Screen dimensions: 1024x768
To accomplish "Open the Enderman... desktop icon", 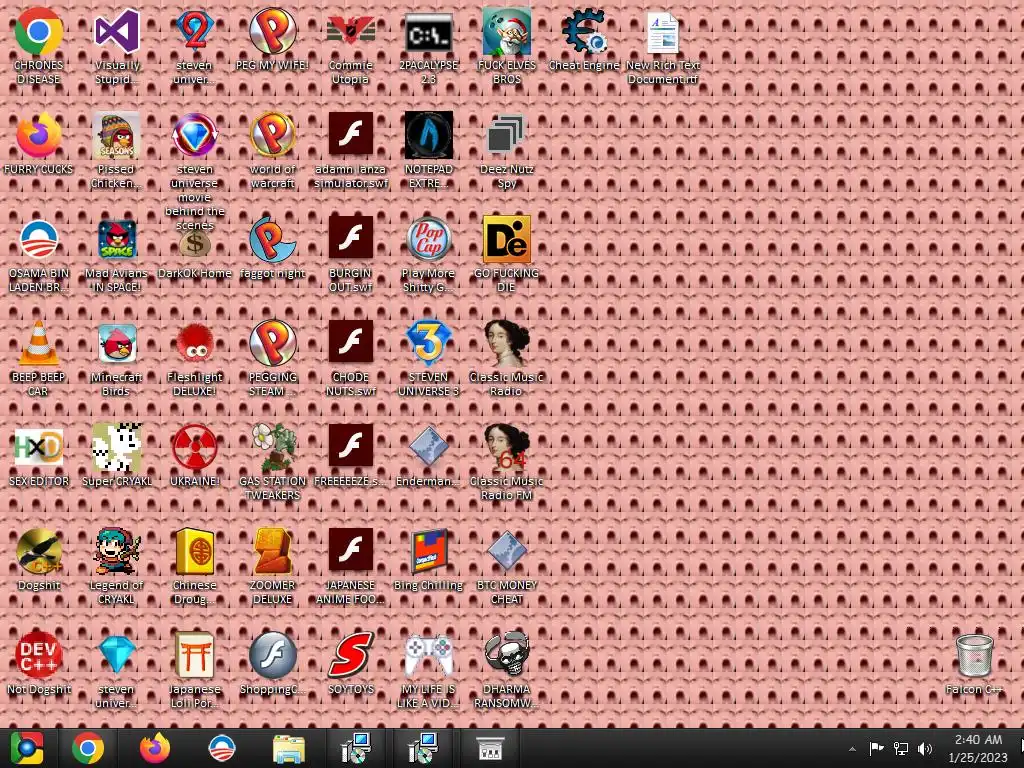I will 428,455.
